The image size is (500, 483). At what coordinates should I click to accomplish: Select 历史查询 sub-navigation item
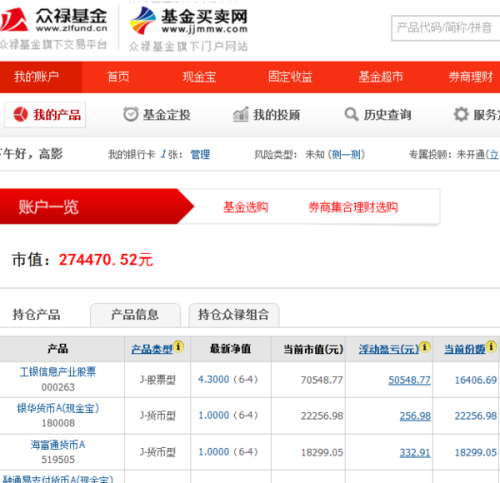coord(378,115)
